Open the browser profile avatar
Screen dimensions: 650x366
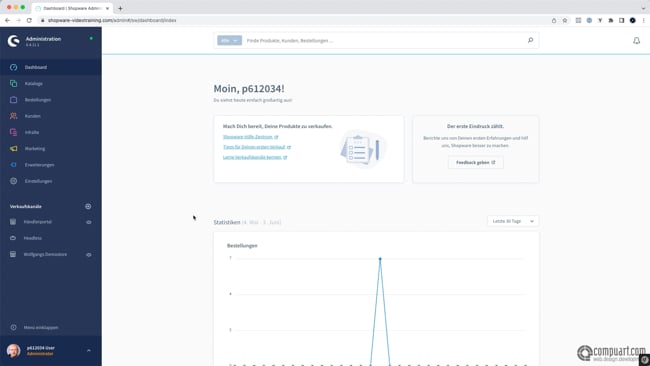pyautogui.click(x=633, y=20)
